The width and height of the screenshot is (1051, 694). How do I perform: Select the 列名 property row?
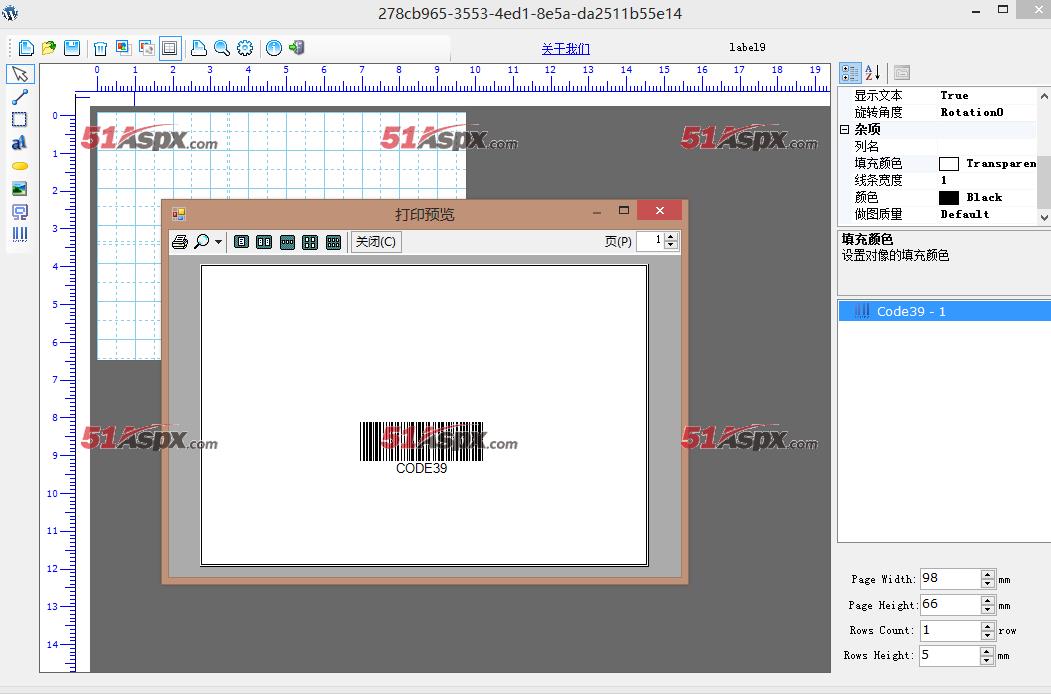click(937, 146)
